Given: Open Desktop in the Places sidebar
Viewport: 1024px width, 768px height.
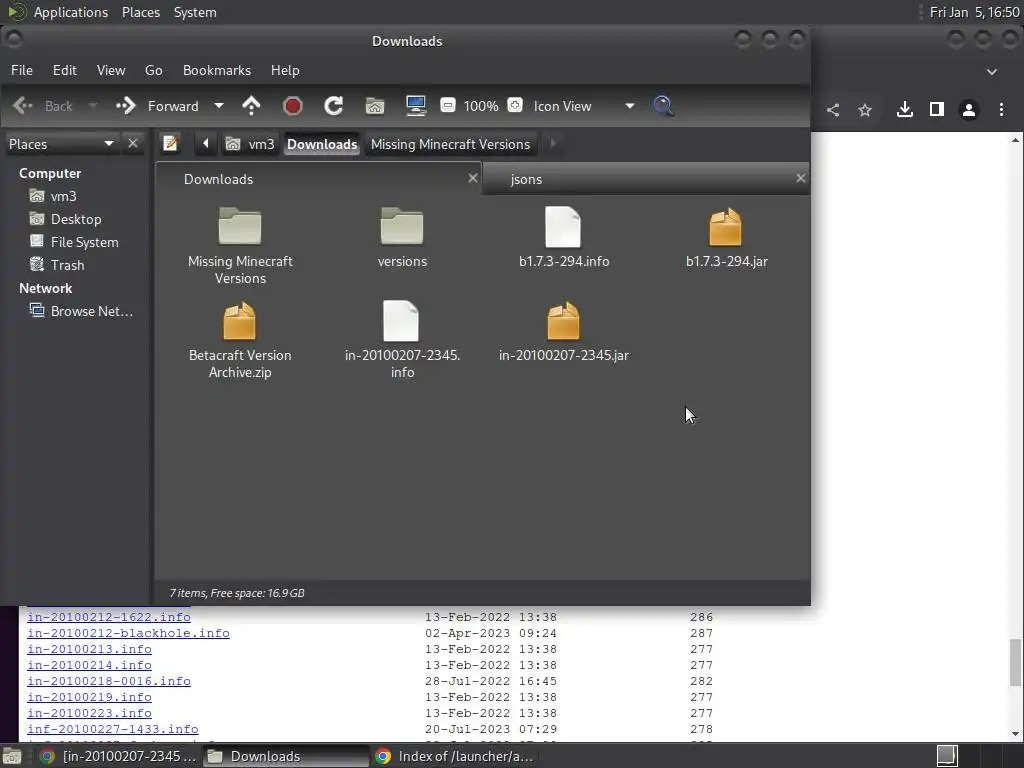Looking at the screenshot, I should pos(76,219).
